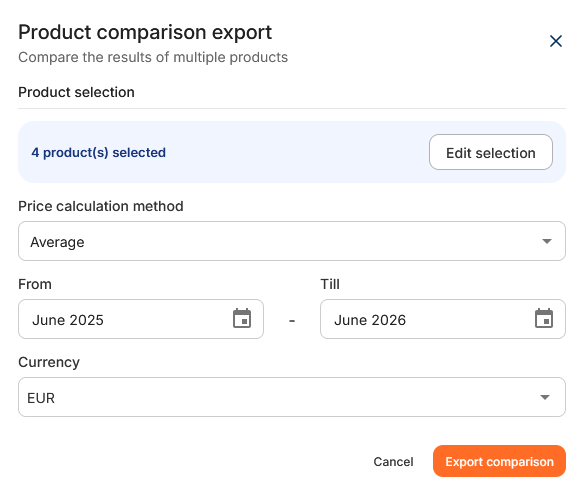Screen dimensions: 582x487
Task: Open the Price calculation method combo box
Action: (292, 241)
